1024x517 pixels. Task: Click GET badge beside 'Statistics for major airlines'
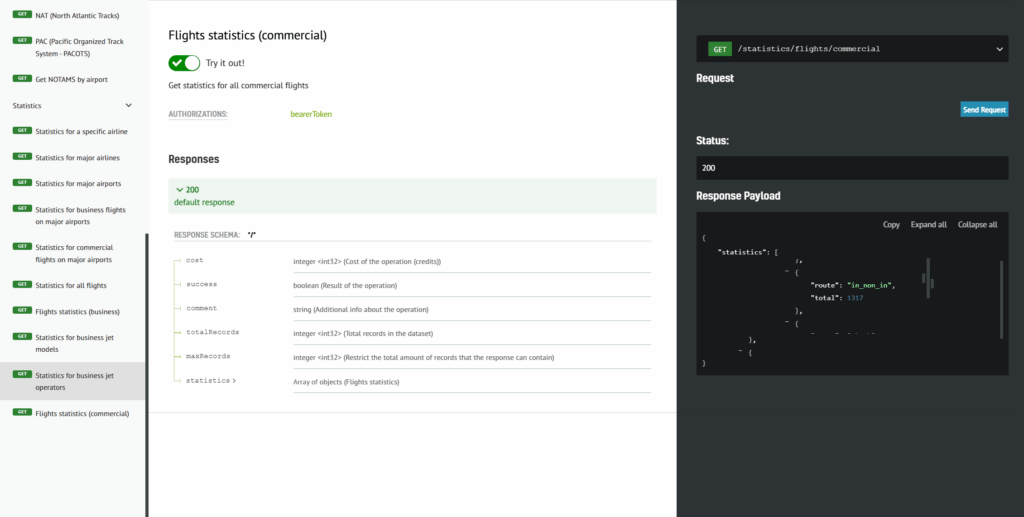click(20, 157)
